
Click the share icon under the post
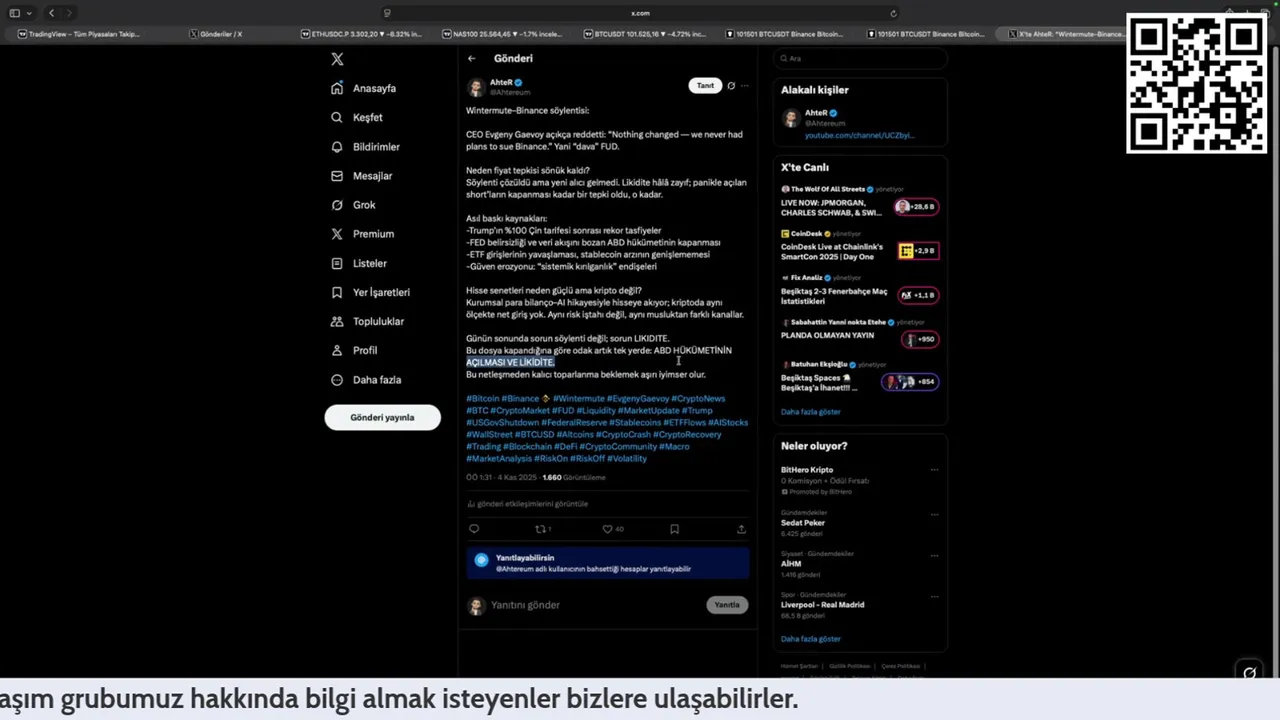pos(741,529)
